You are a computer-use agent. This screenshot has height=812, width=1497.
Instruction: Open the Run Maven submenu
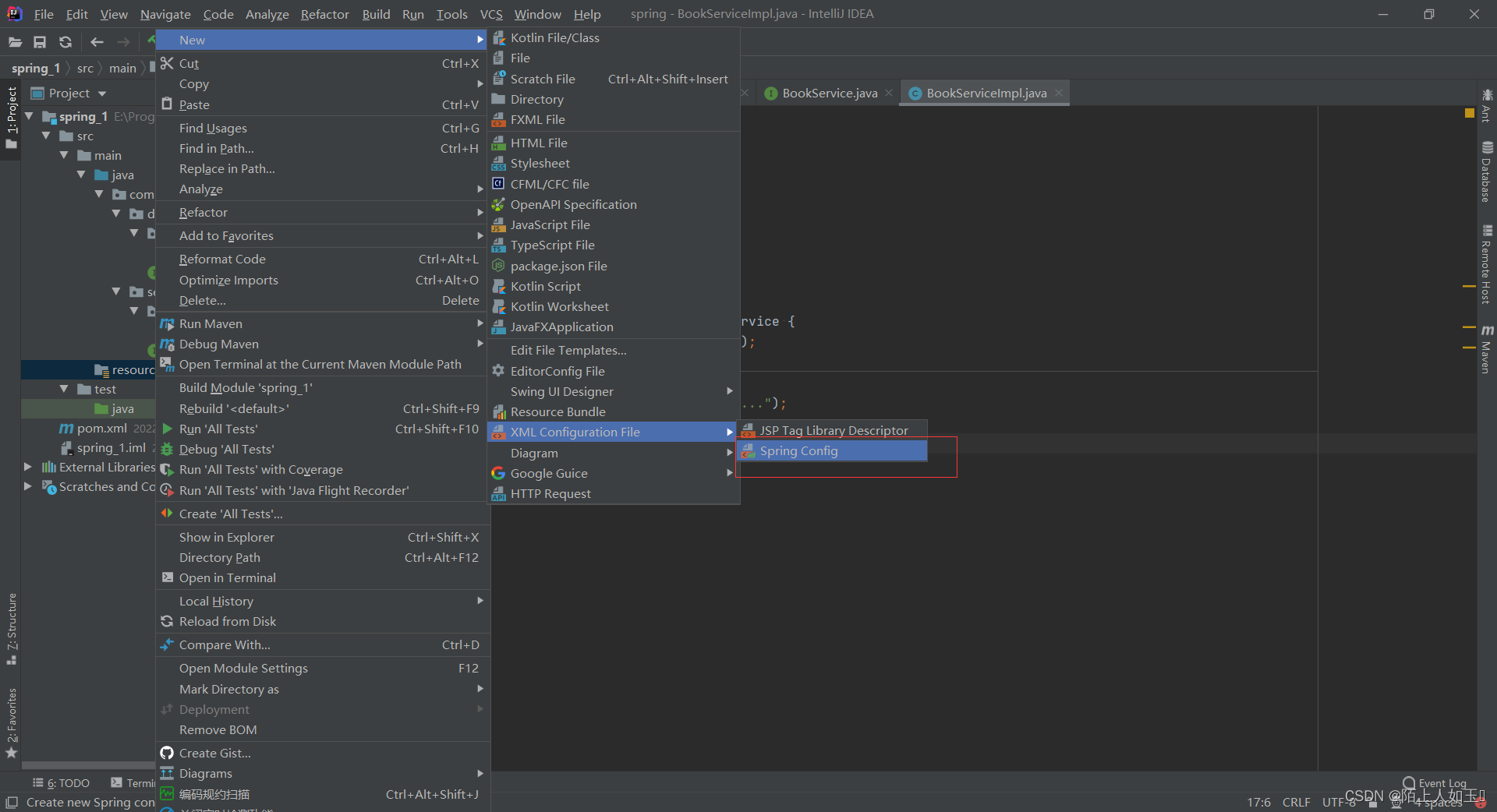click(322, 323)
